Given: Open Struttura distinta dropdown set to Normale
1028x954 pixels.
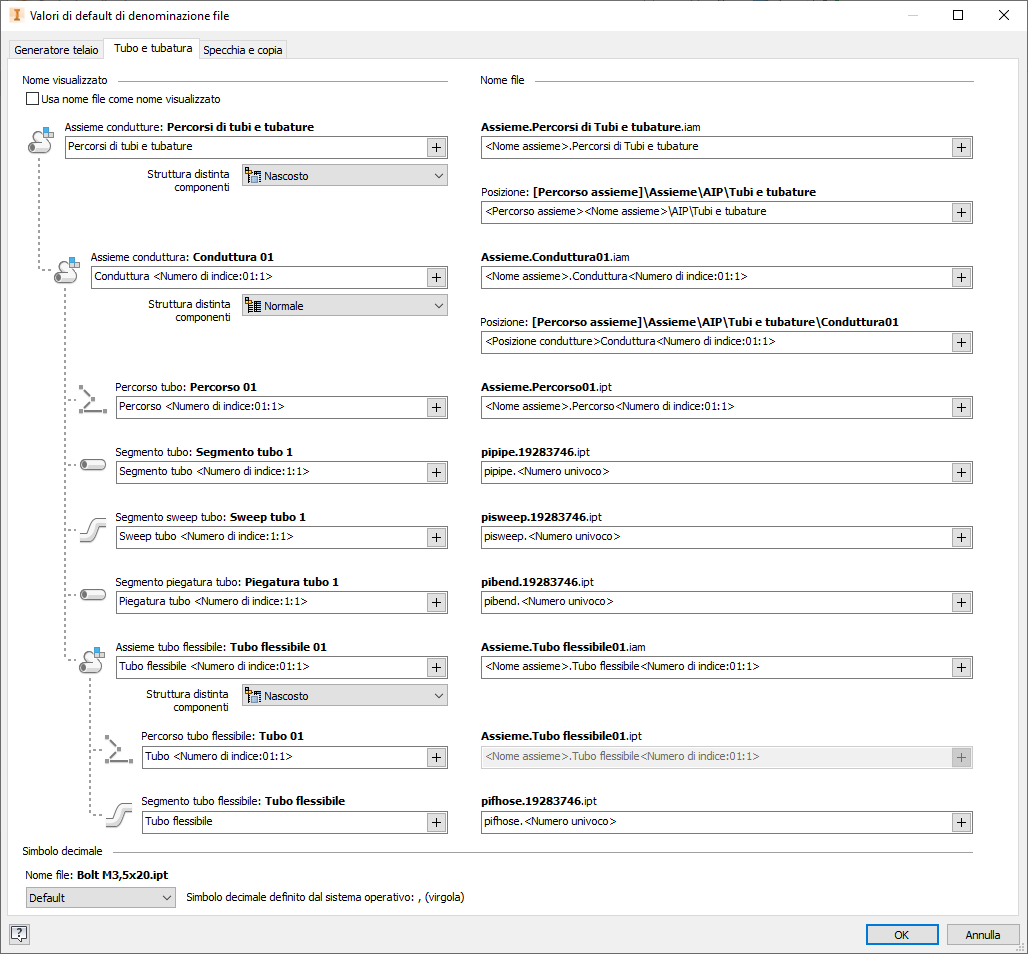Looking at the screenshot, I should click(x=345, y=306).
